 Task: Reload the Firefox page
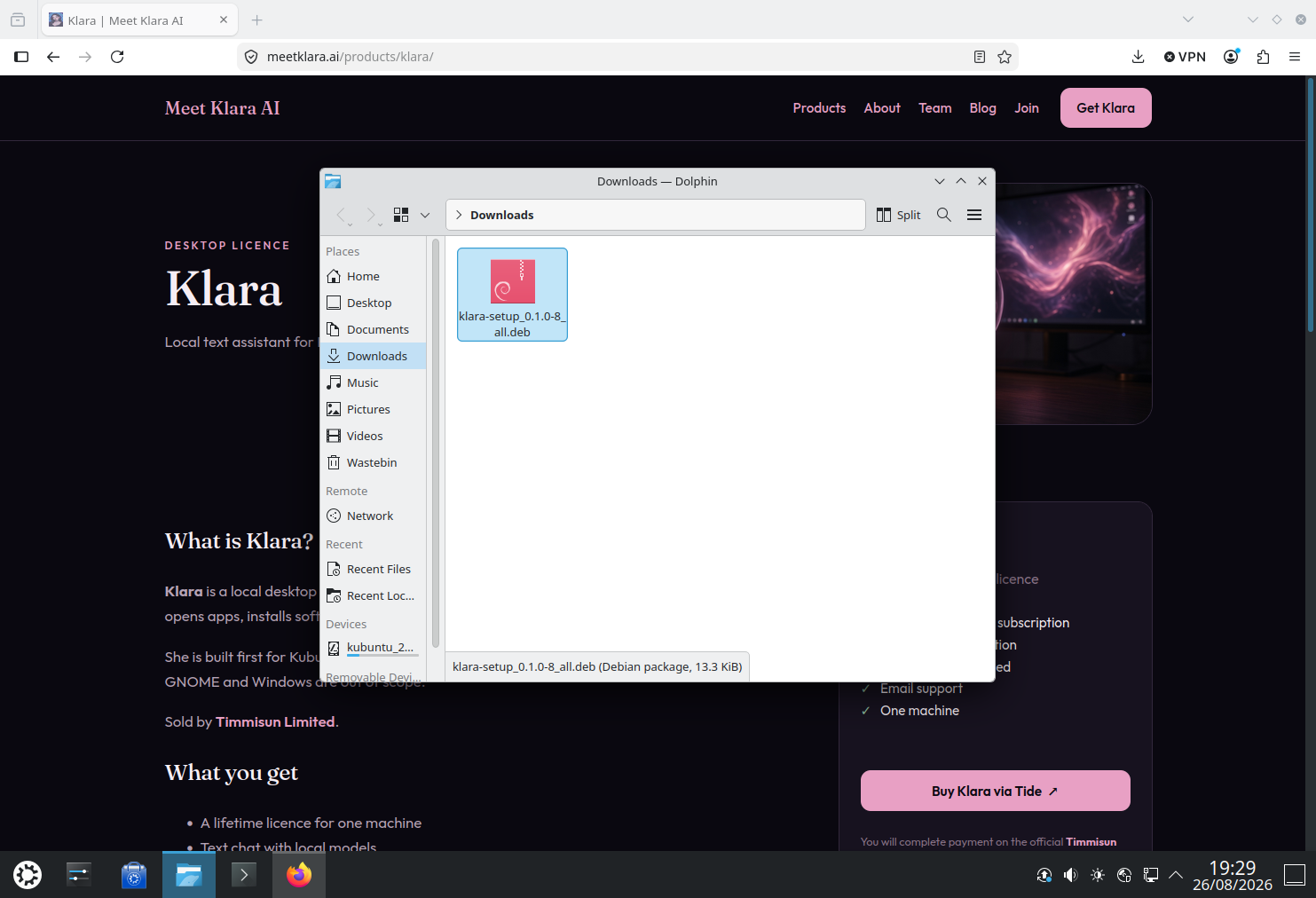tap(117, 57)
